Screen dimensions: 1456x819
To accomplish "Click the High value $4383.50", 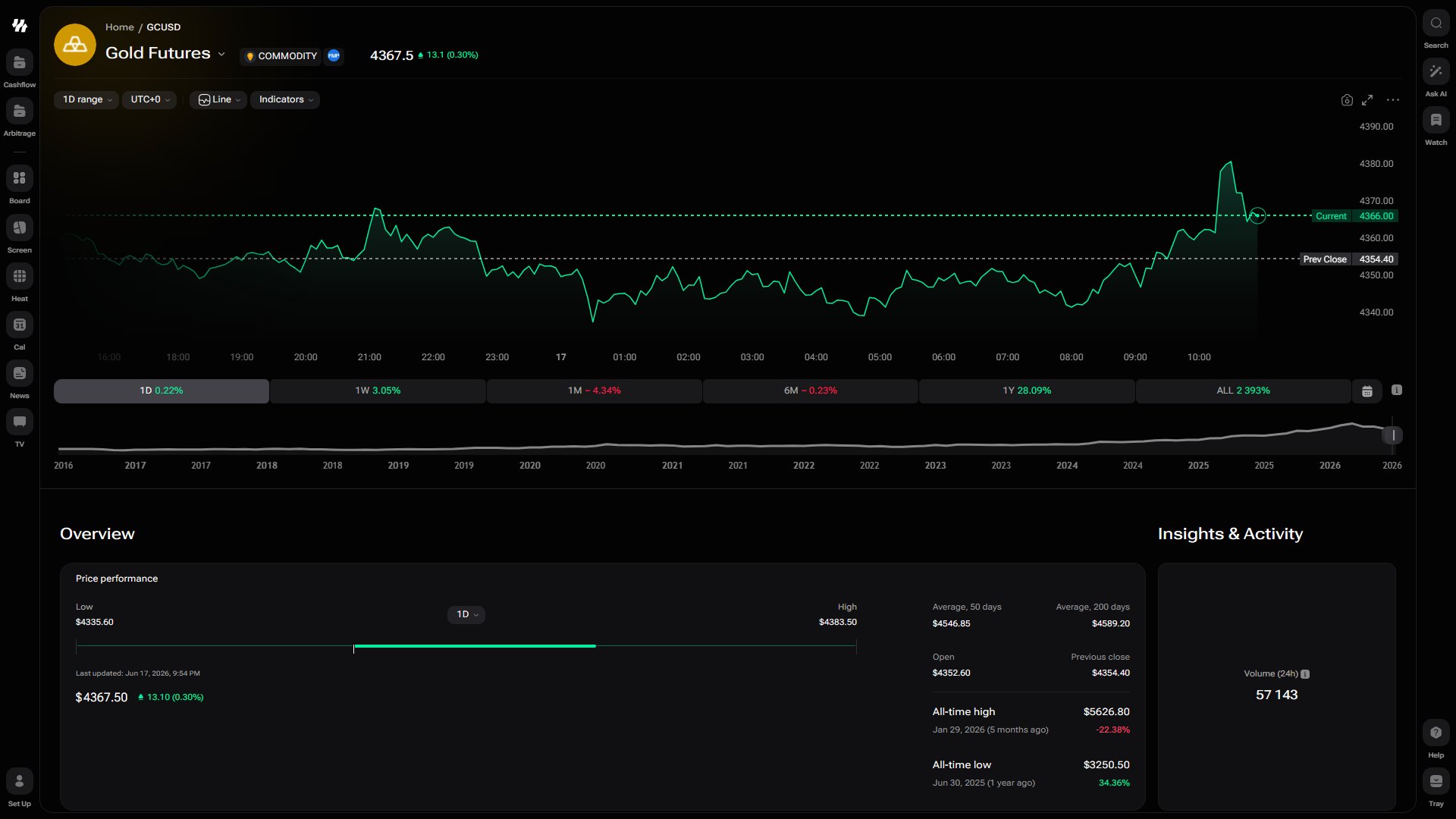I will pyautogui.click(x=838, y=623).
